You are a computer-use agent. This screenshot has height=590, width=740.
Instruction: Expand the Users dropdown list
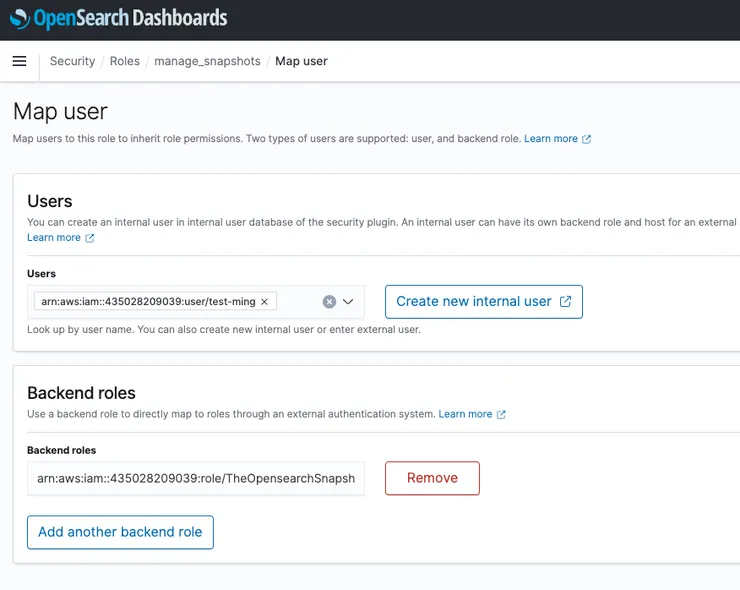point(349,301)
